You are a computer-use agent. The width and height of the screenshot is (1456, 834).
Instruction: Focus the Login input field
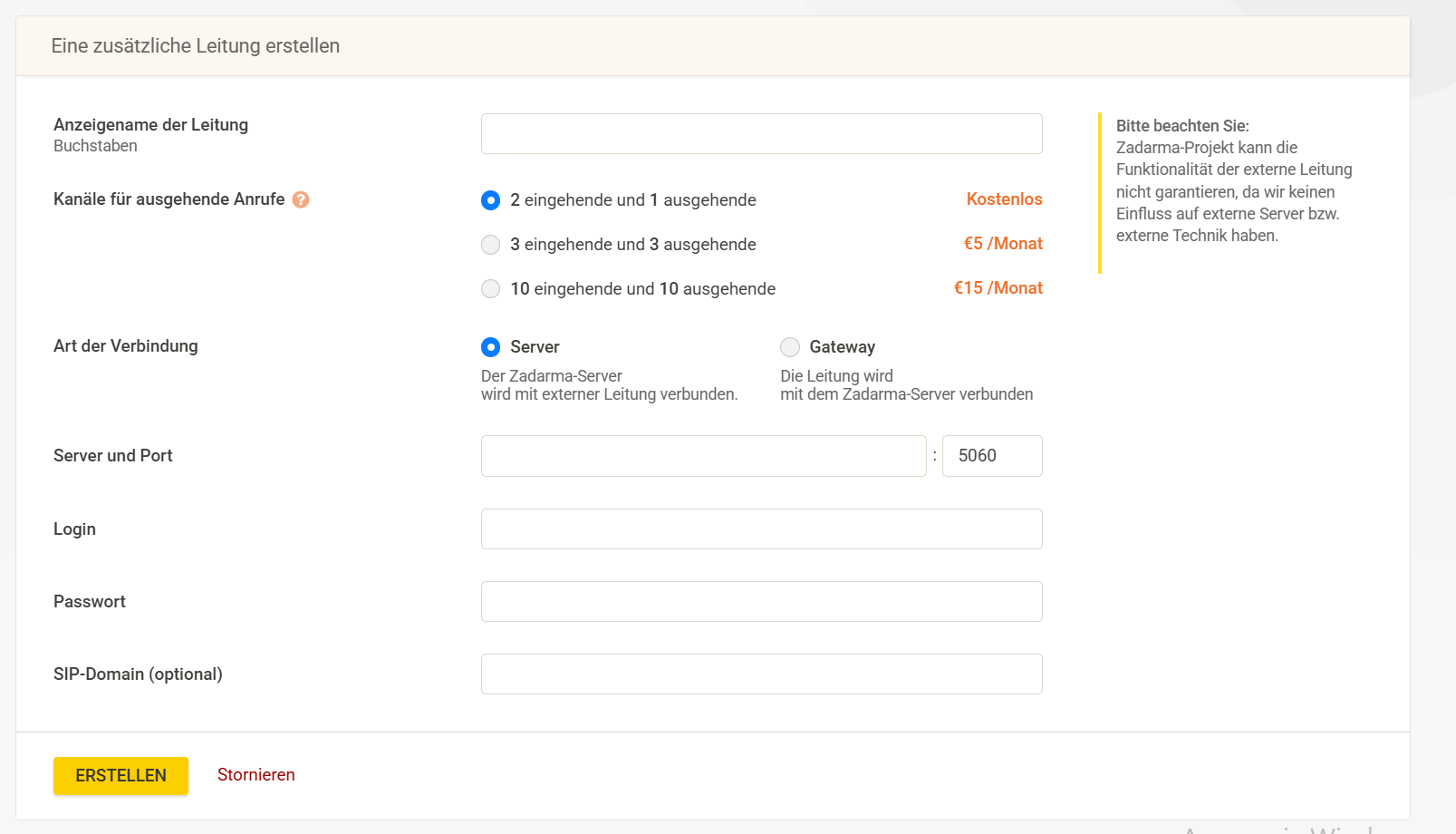pyautogui.click(x=761, y=529)
